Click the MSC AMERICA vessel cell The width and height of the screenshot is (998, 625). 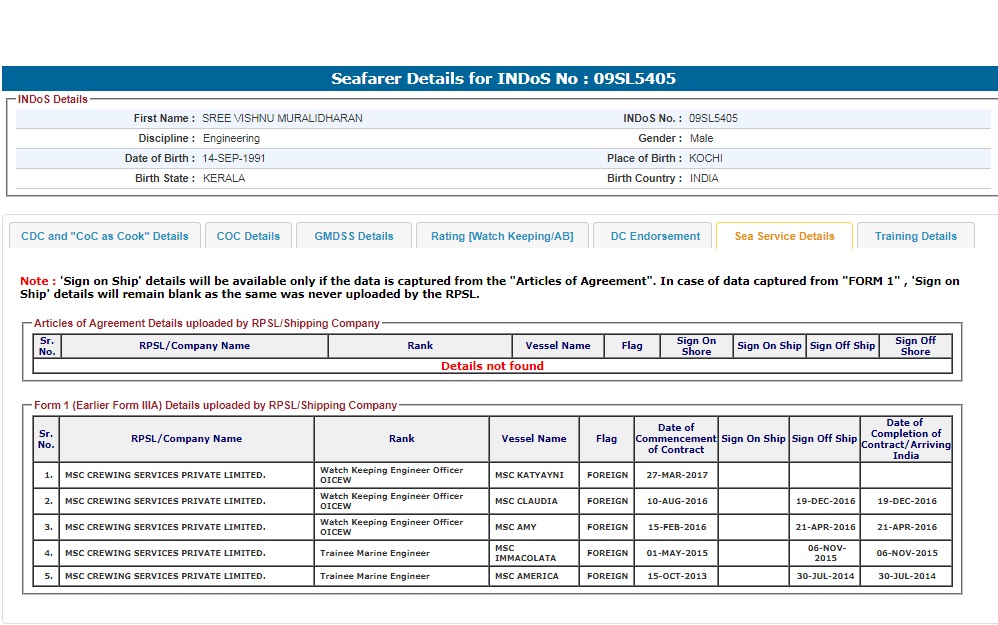point(526,576)
